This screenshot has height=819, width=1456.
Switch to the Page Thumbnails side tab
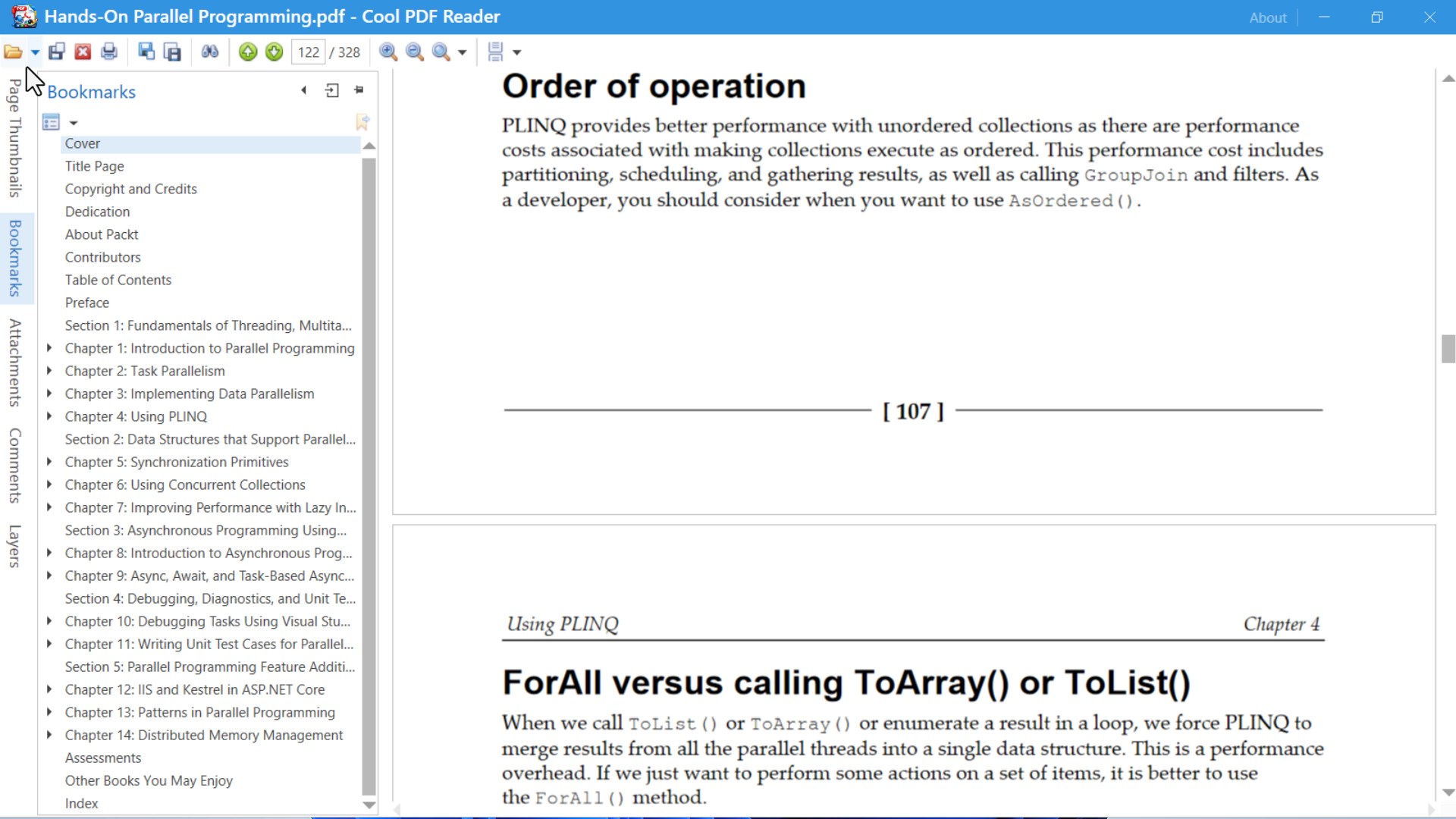[14, 138]
